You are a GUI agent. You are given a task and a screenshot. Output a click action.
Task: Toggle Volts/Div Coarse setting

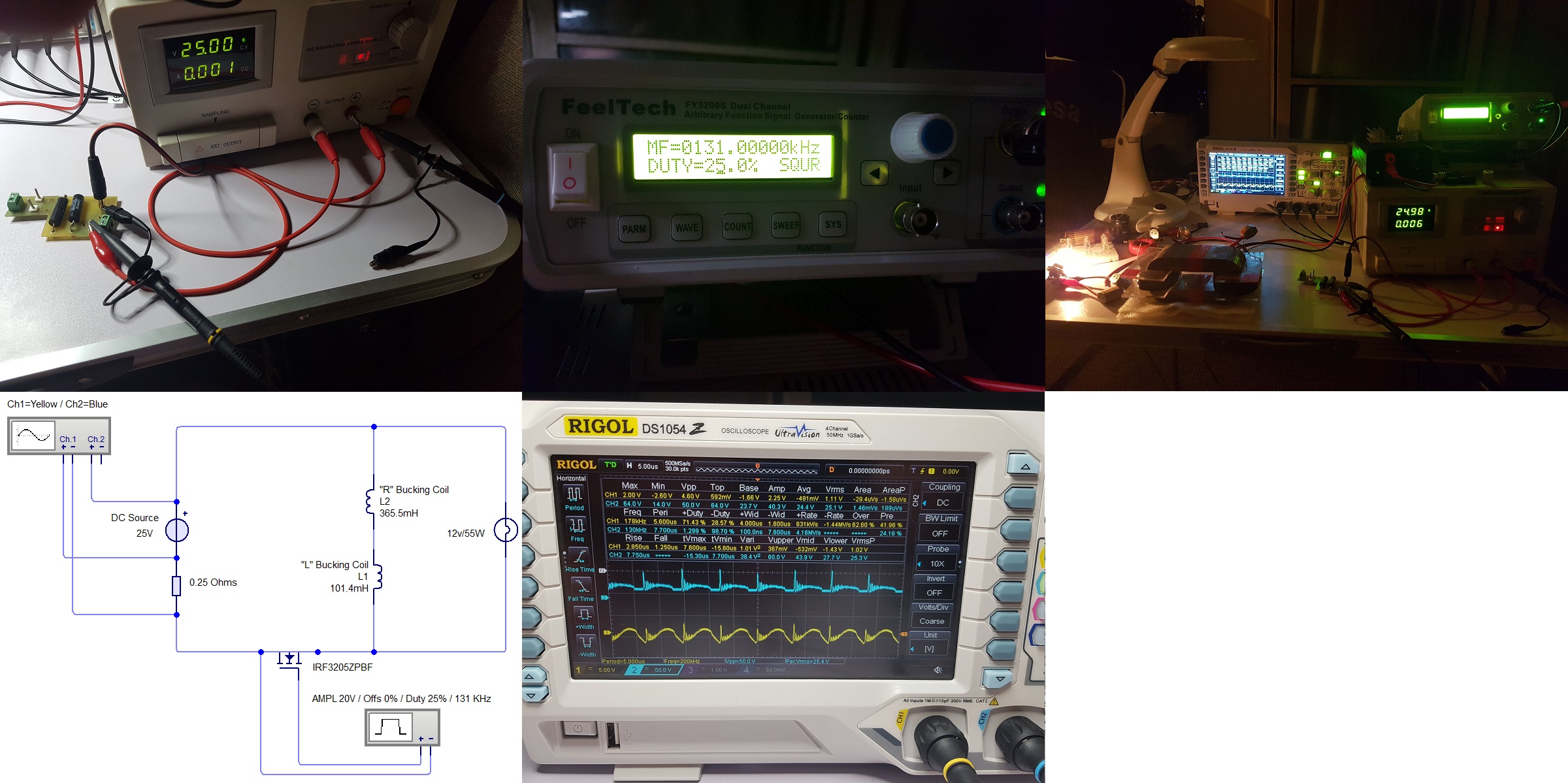pyautogui.click(x=933, y=615)
